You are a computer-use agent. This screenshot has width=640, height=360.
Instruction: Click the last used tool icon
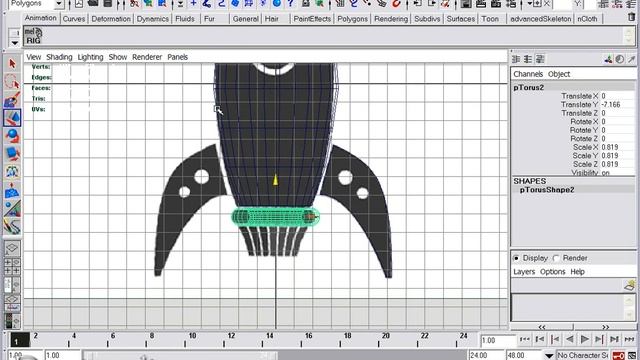(12, 227)
